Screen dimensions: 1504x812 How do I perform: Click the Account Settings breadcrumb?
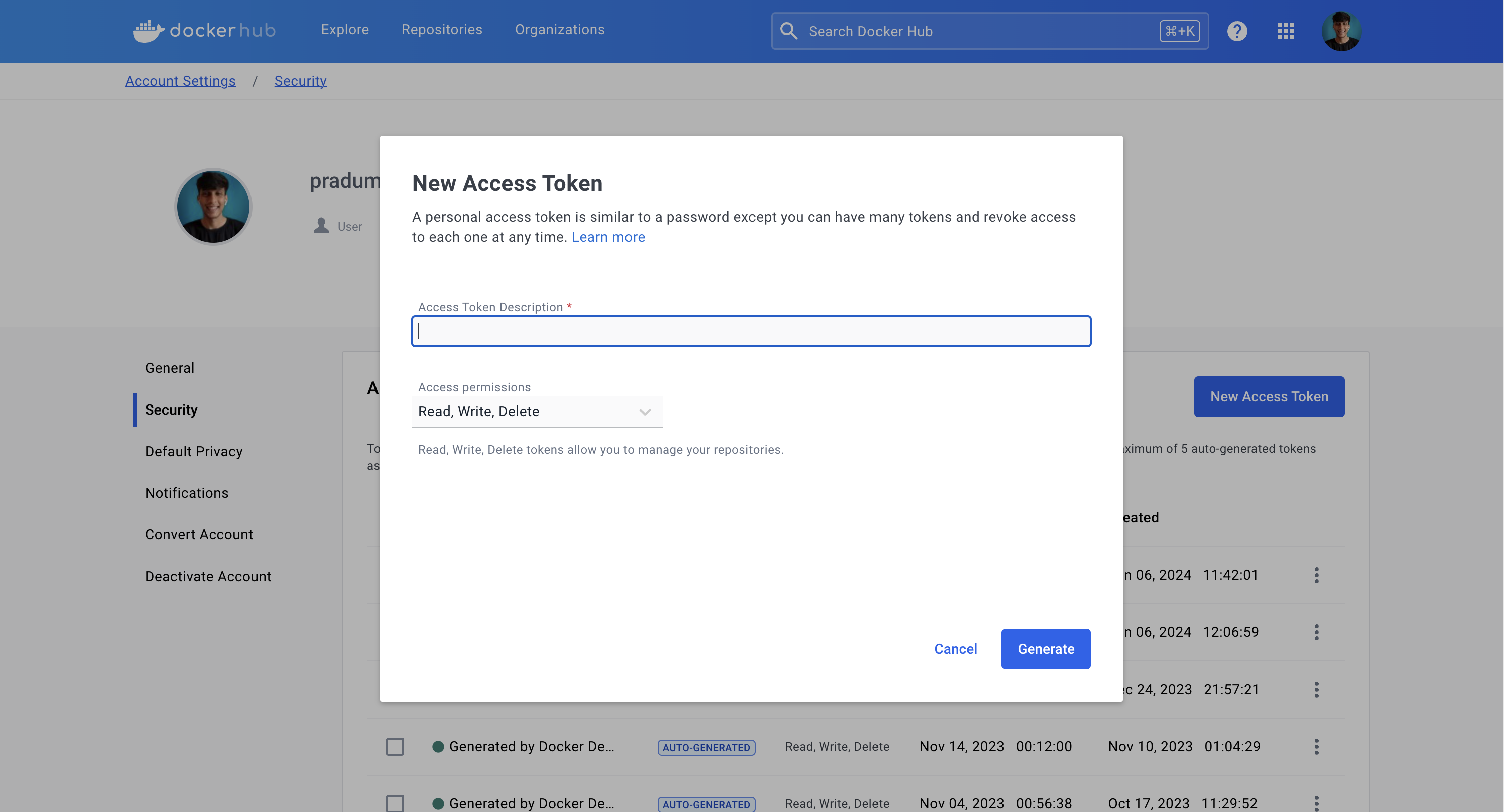click(180, 81)
